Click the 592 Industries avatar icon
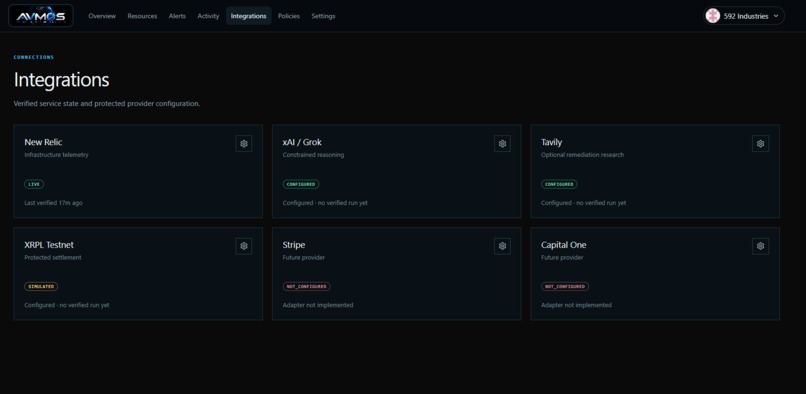Image resolution: width=806 pixels, height=394 pixels. pos(712,16)
